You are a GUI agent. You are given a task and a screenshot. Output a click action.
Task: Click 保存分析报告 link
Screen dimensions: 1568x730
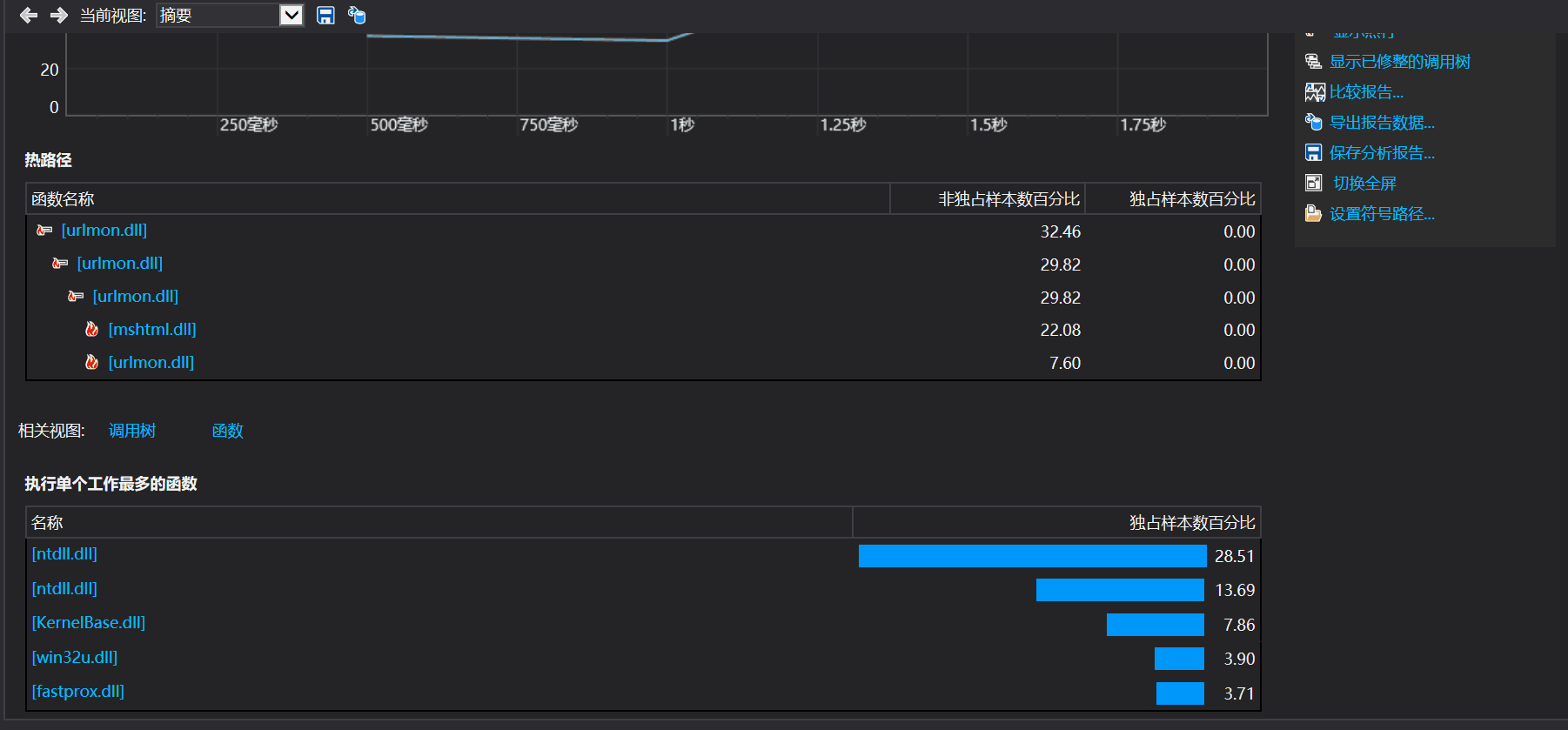[x=1382, y=153]
